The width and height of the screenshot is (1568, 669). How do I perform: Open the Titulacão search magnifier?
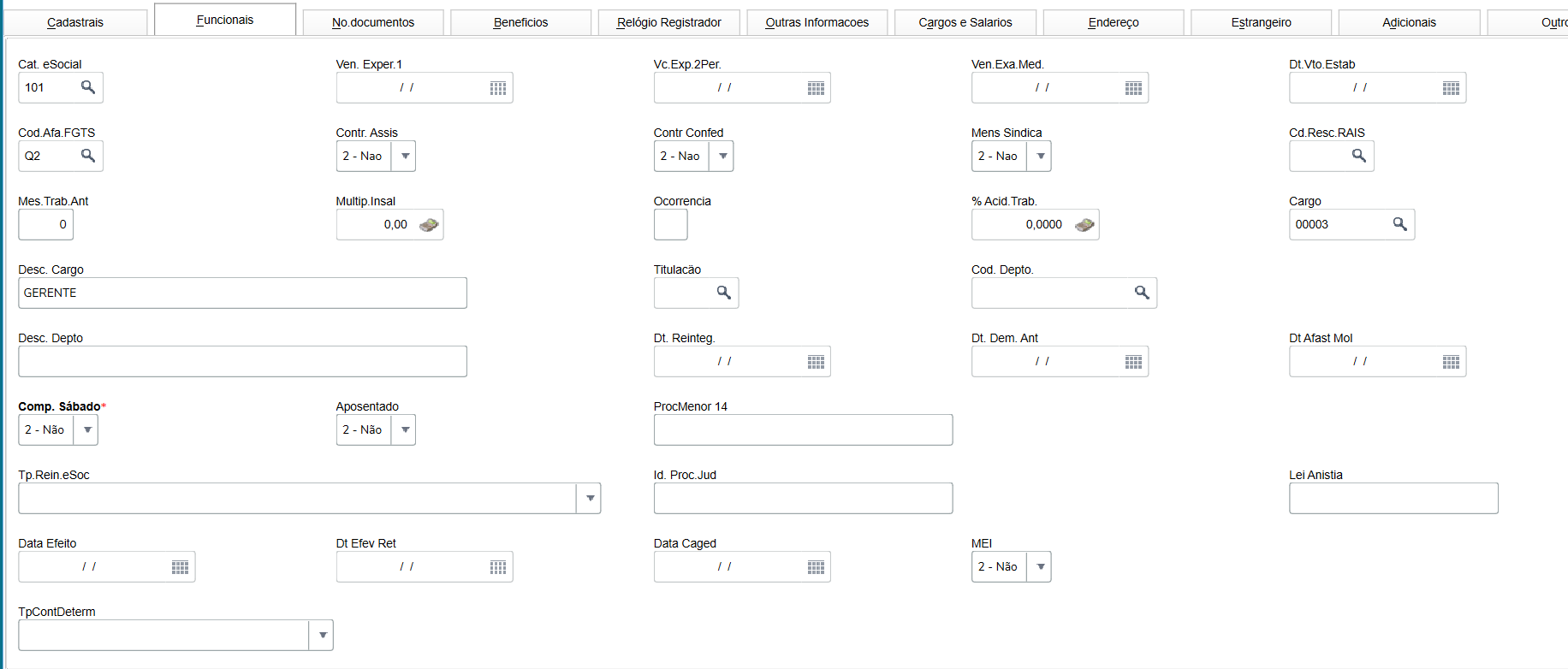click(724, 293)
